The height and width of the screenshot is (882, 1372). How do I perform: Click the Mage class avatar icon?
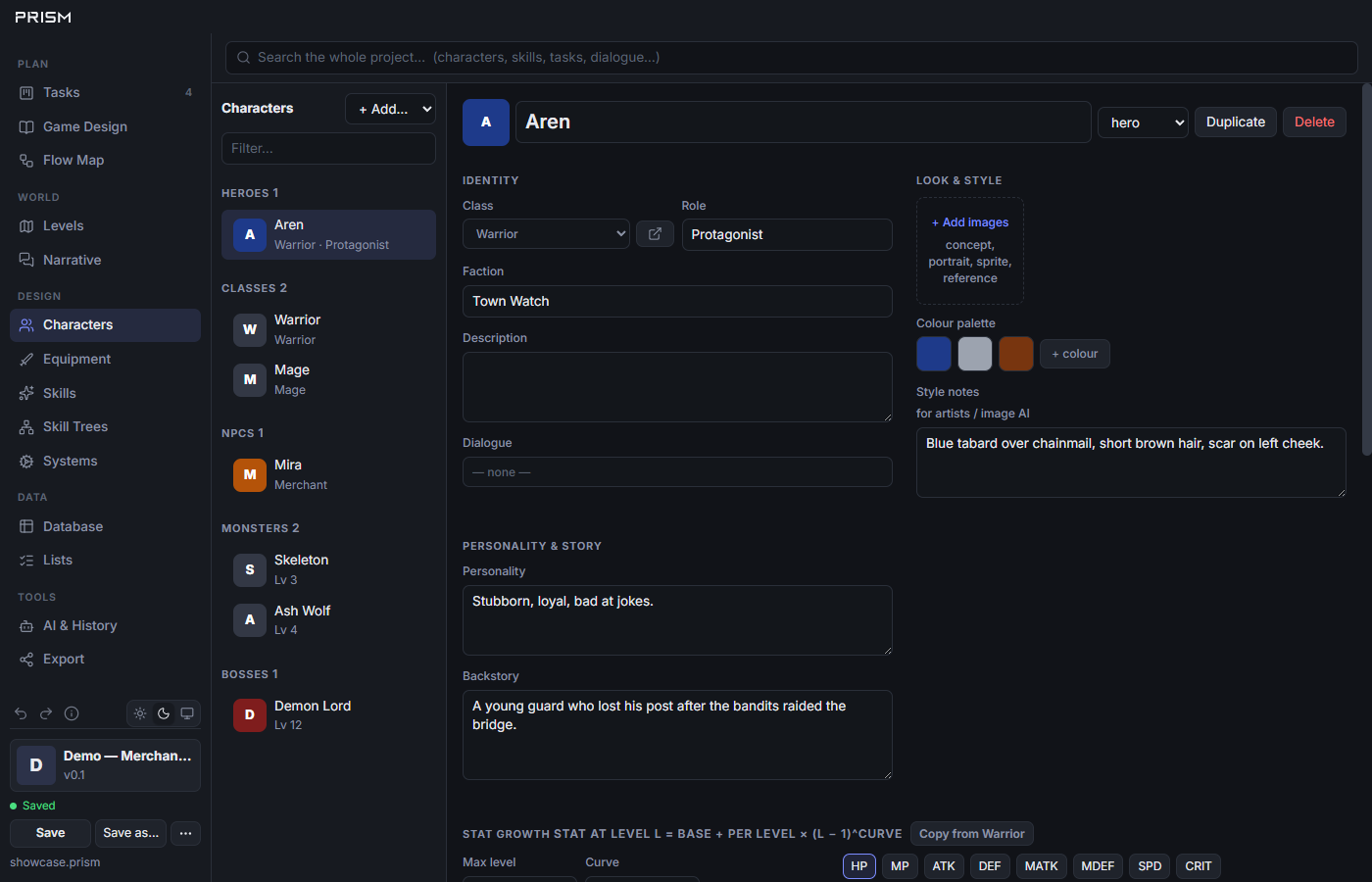tap(250, 379)
